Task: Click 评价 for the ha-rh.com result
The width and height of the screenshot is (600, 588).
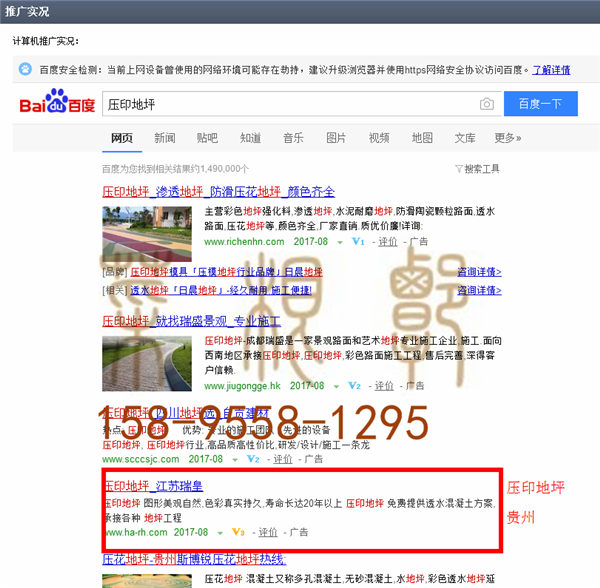Action: coord(268,532)
